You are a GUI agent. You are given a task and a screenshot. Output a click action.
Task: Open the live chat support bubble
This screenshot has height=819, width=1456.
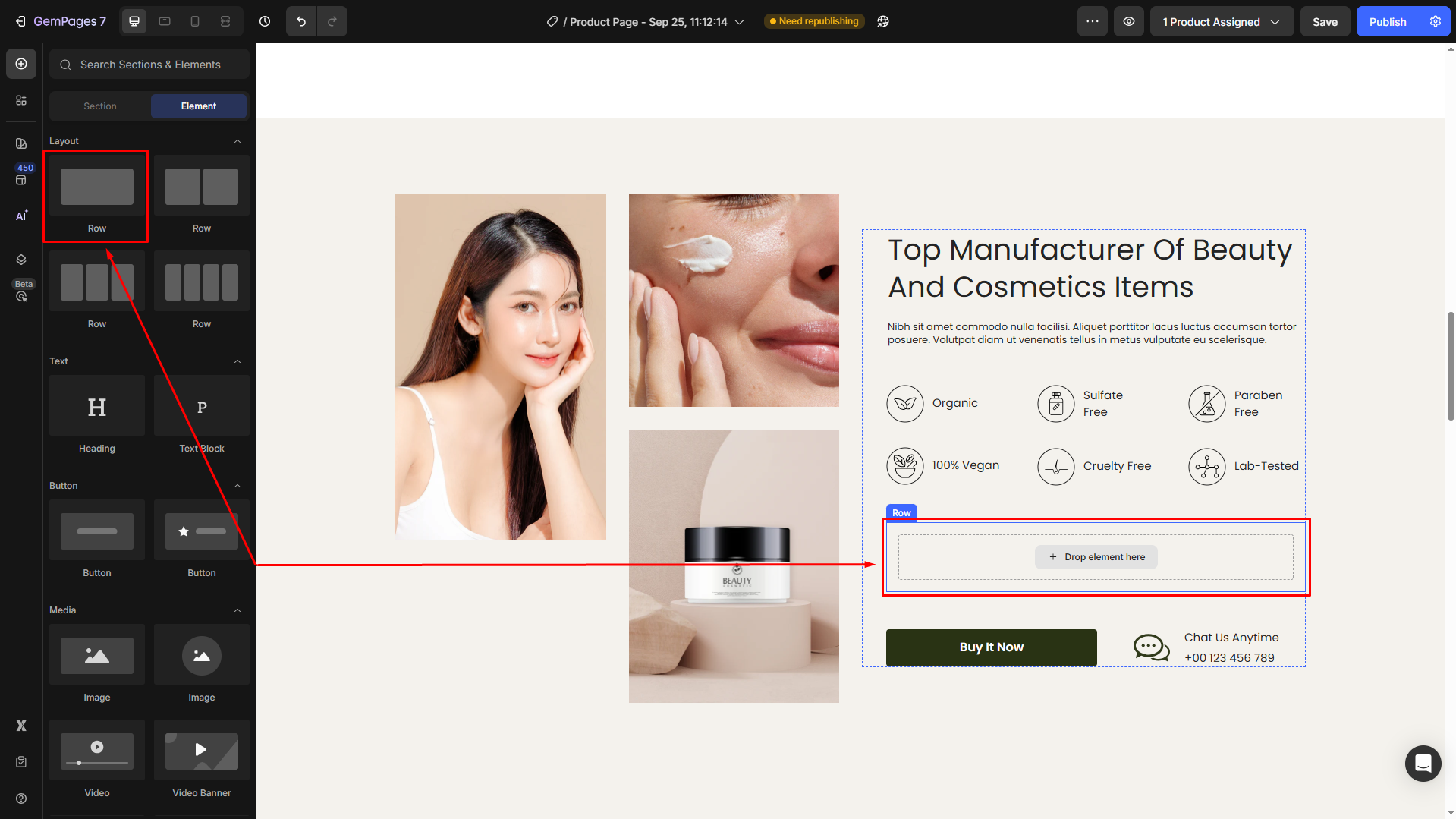pos(1423,763)
